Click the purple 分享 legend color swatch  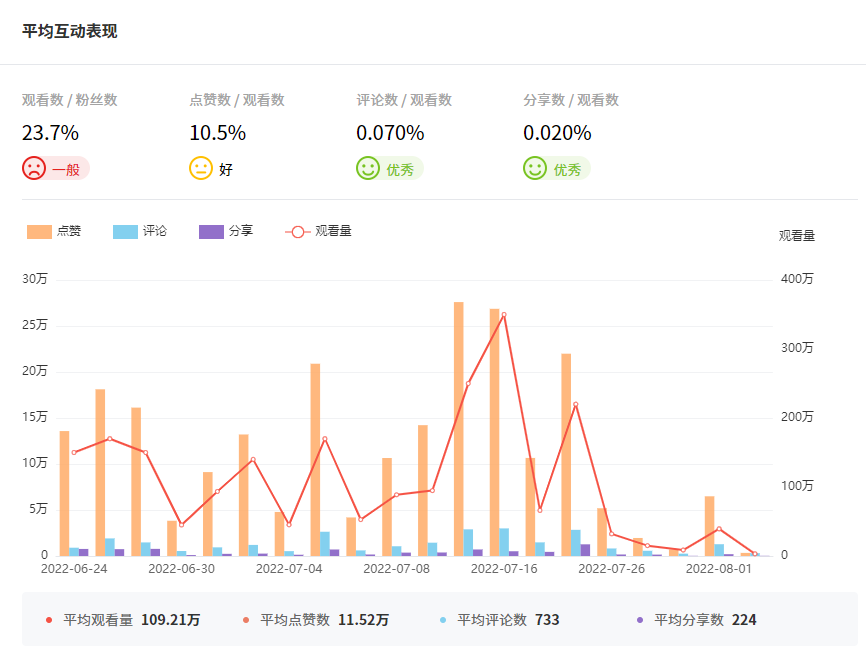211,231
